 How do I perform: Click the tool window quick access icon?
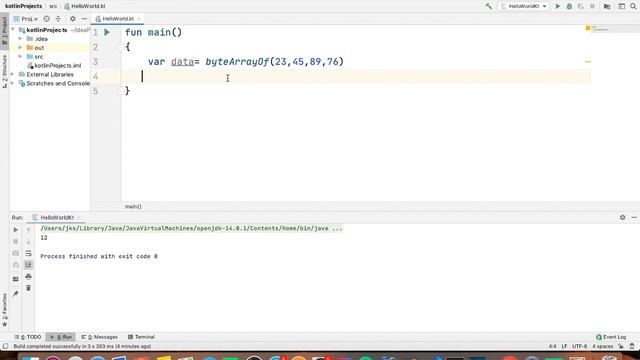[x=5, y=347]
